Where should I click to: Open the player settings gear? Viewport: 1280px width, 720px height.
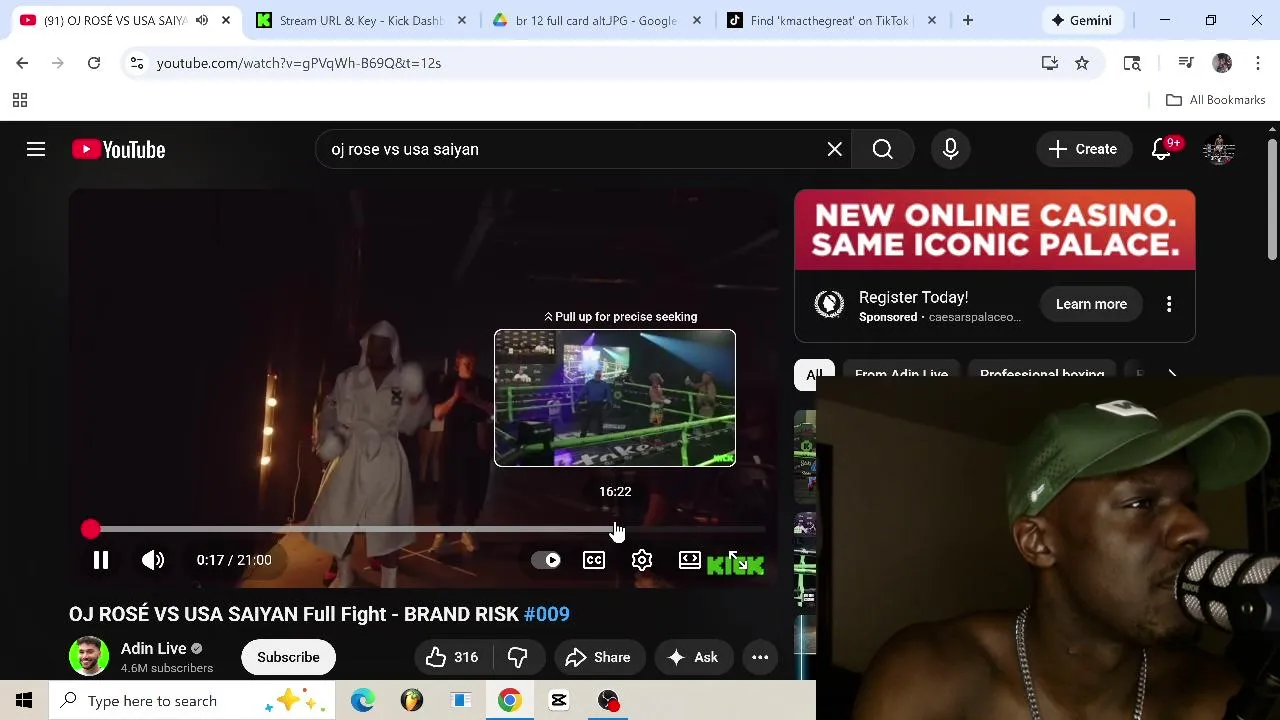tap(642, 560)
